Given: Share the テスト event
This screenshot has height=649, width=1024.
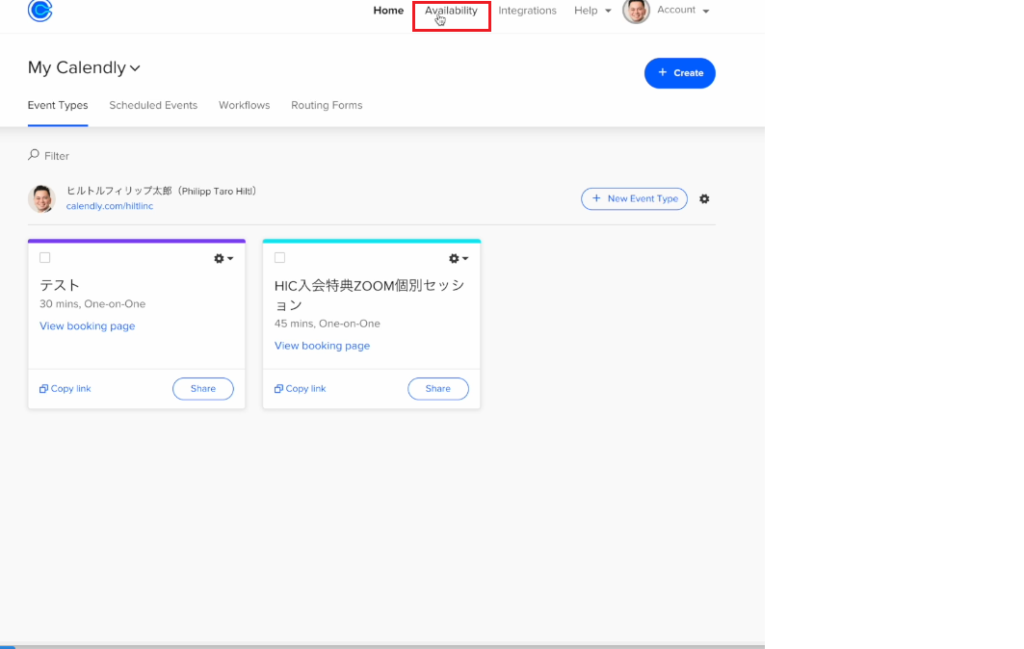Looking at the screenshot, I should (203, 388).
